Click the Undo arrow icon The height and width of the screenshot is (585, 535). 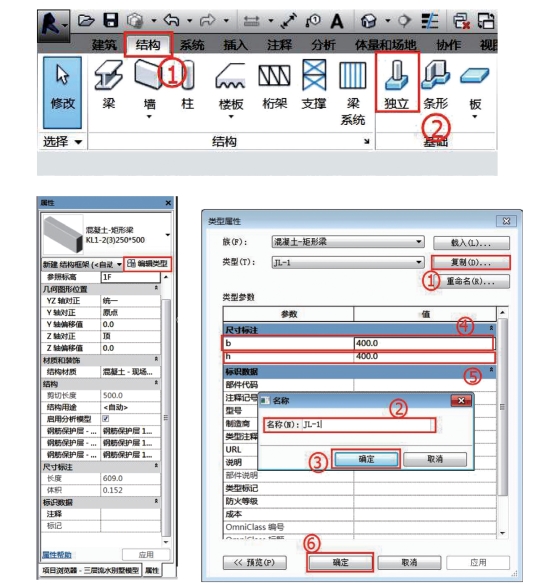[171, 20]
